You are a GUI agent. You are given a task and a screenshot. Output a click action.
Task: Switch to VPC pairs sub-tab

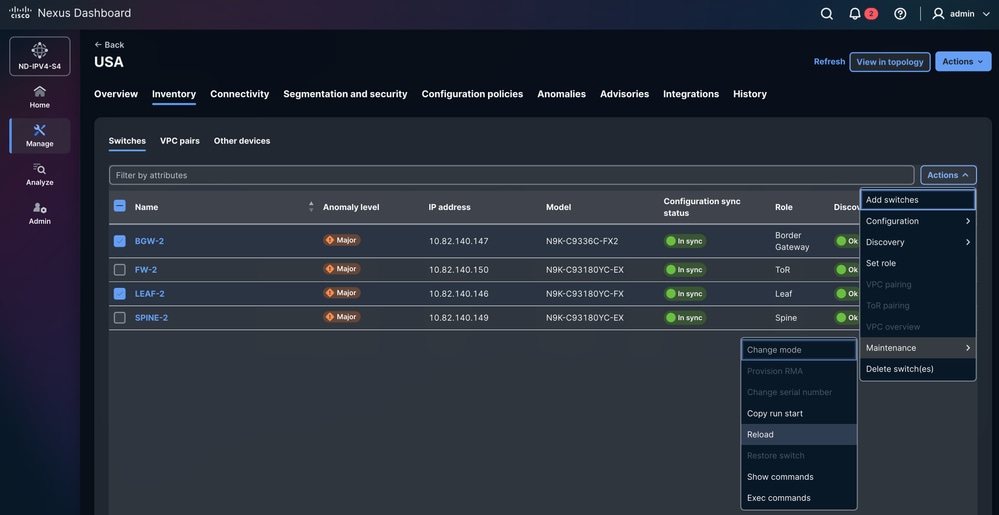click(x=180, y=141)
